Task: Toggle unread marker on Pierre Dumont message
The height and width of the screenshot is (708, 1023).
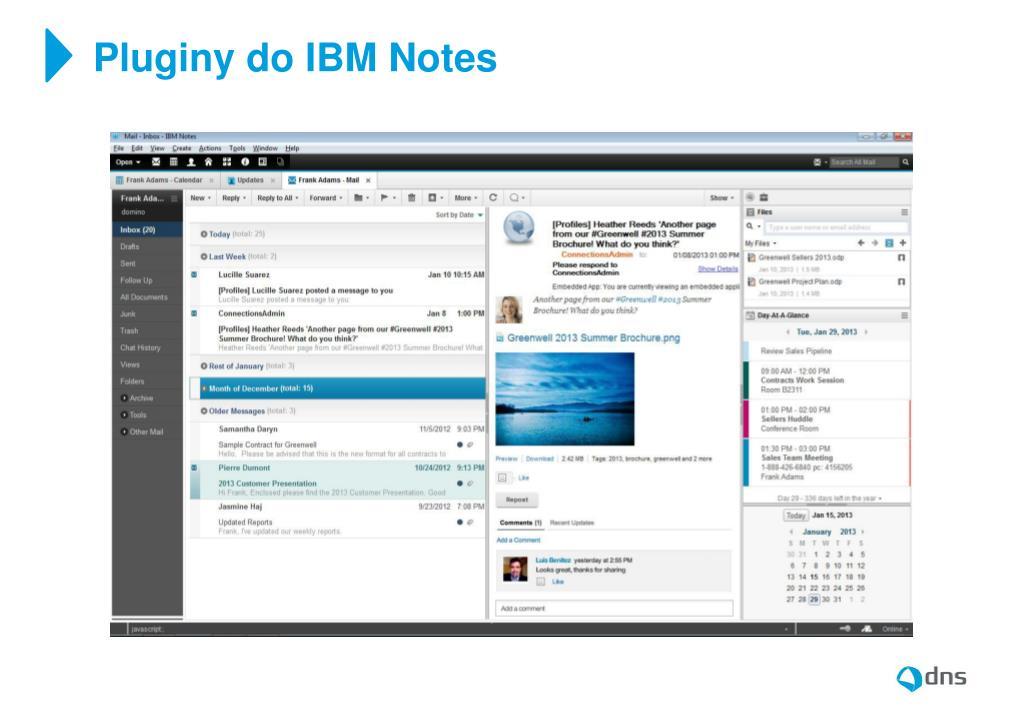Action: click(194, 468)
